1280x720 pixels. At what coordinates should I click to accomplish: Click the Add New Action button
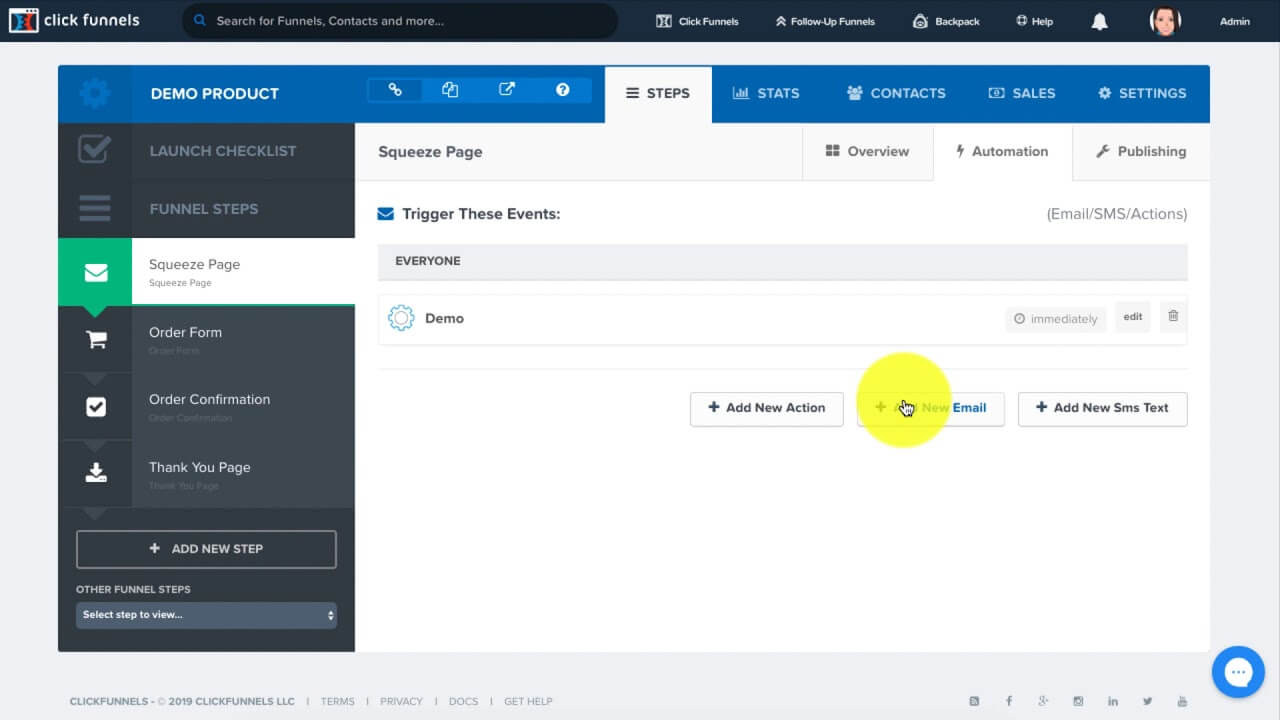tap(766, 408)
